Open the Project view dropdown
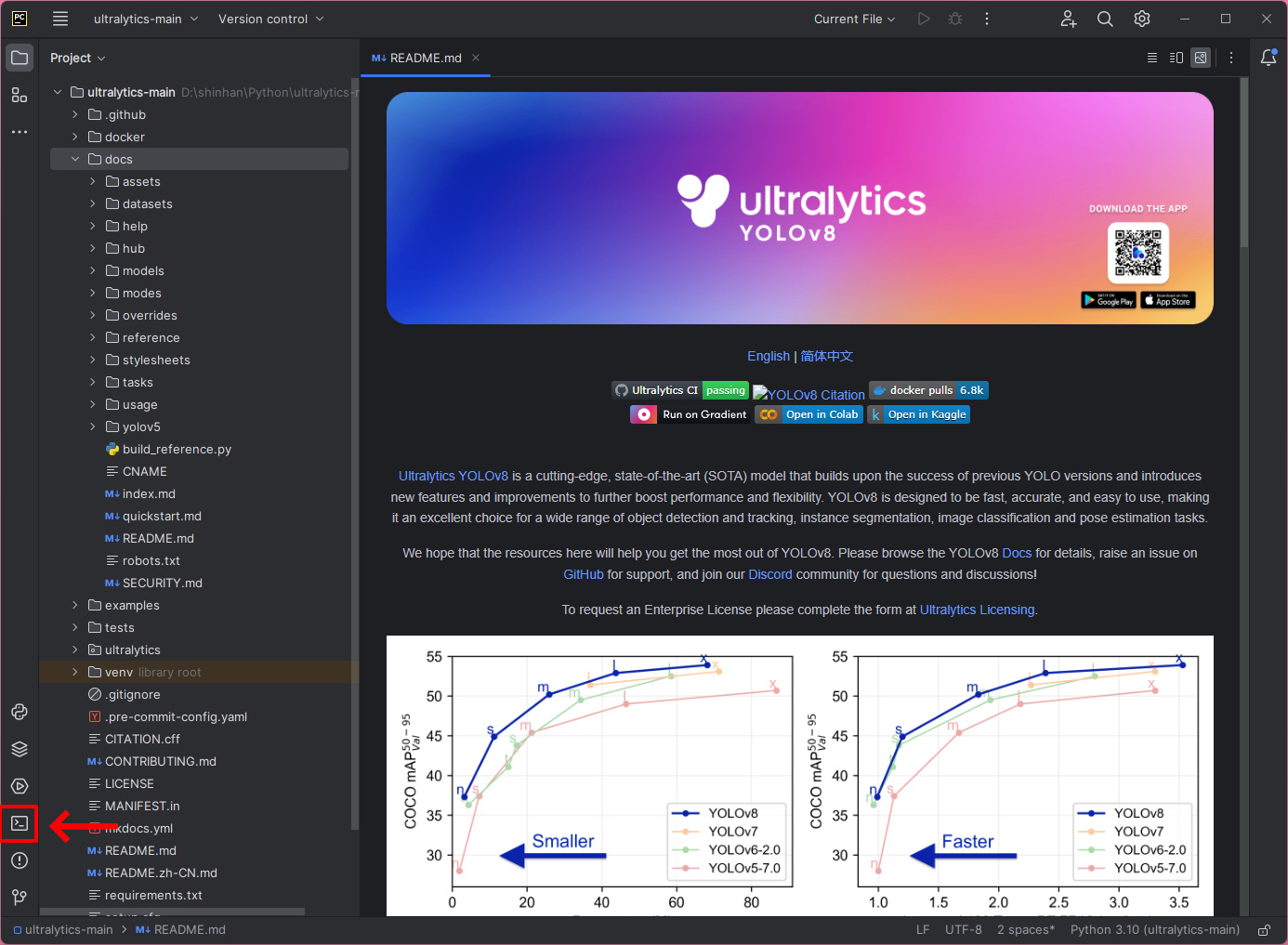 (78, 58)
